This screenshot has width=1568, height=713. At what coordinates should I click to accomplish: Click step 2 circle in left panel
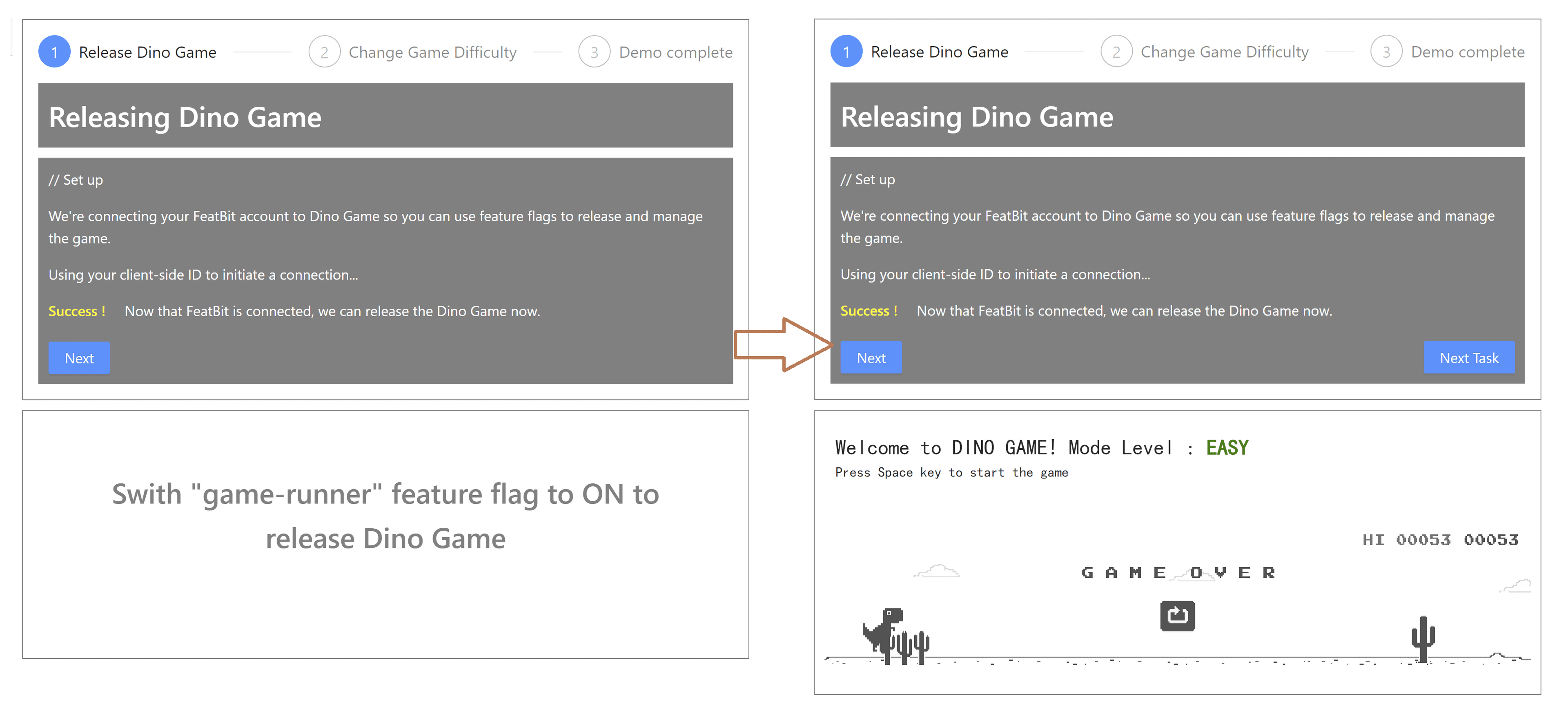point(324,52)
